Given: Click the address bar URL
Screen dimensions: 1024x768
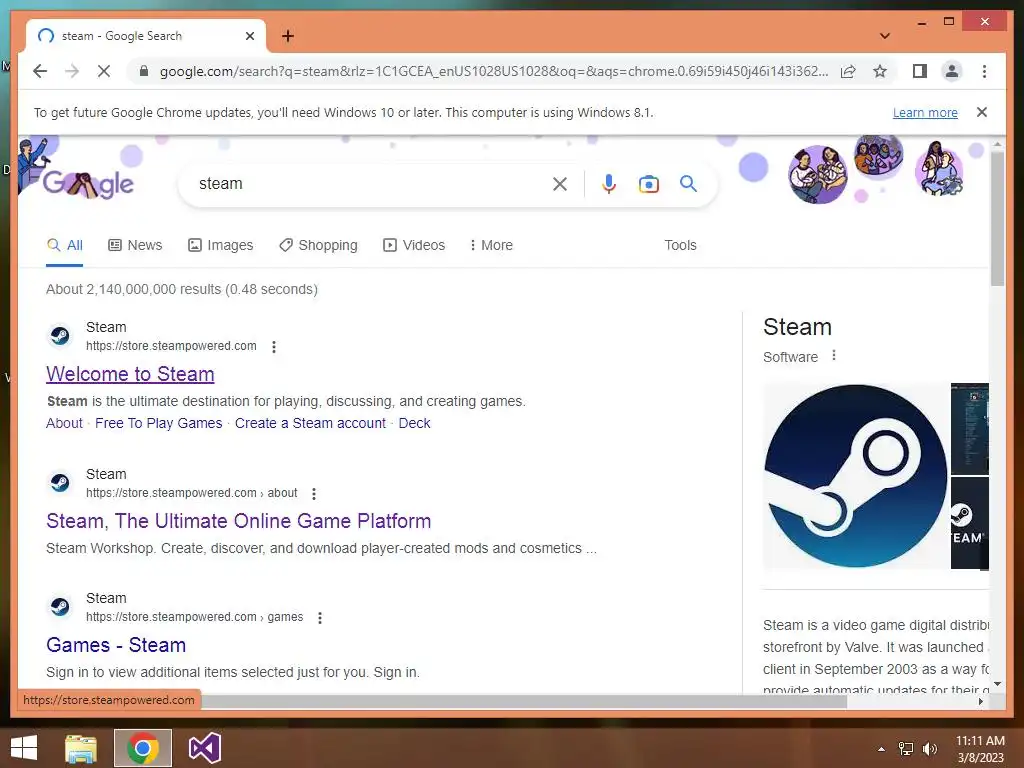Looking at the screenshot, I should pyautogui.click(x=494, y=71).
